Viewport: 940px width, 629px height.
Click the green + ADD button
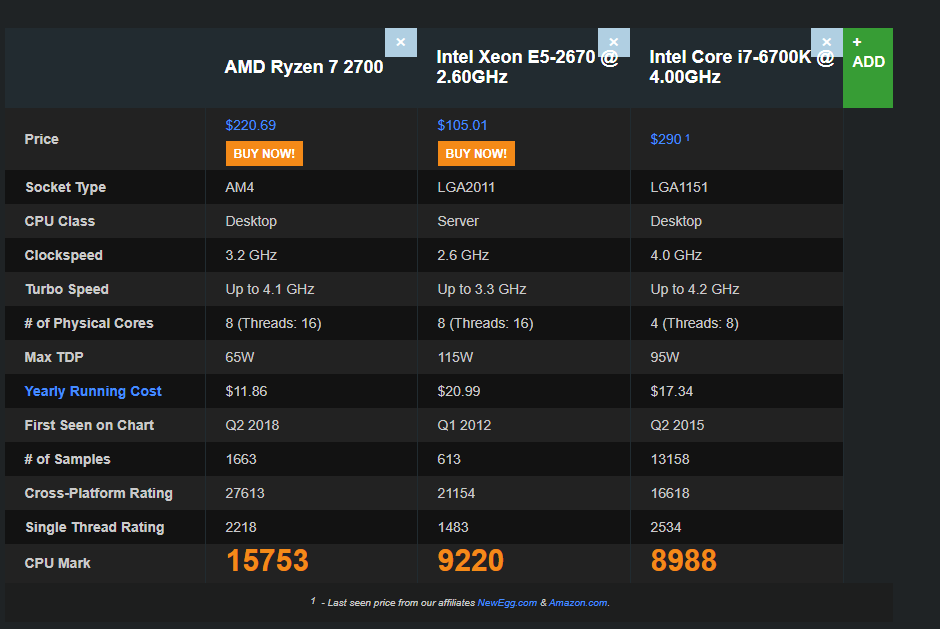point(867,68)
